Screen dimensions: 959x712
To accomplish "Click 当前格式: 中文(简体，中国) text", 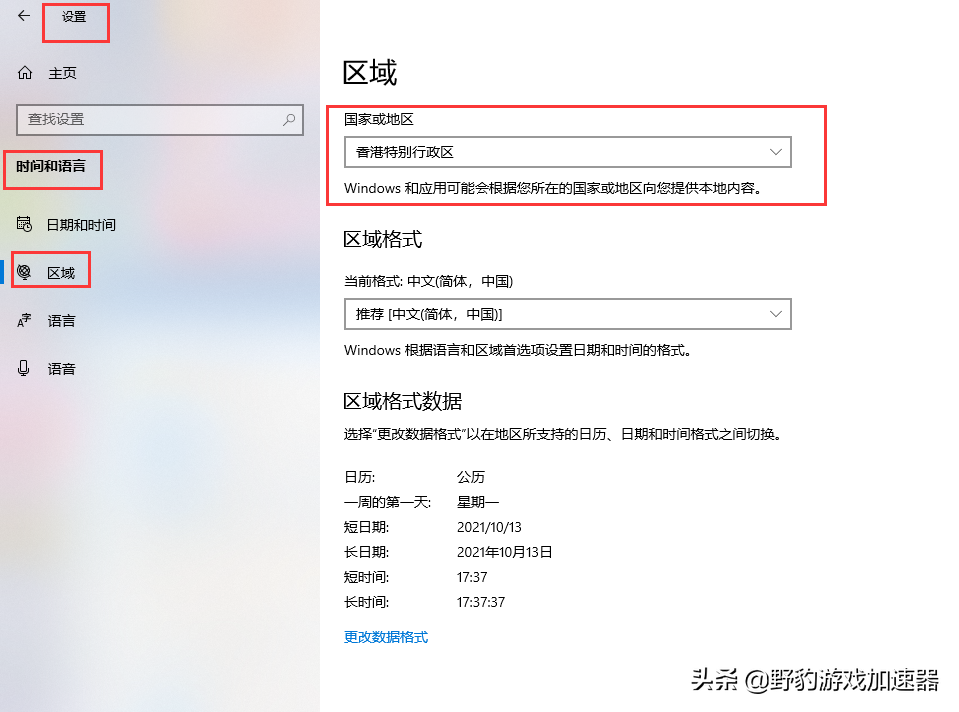I will click(x=428, y=281).
